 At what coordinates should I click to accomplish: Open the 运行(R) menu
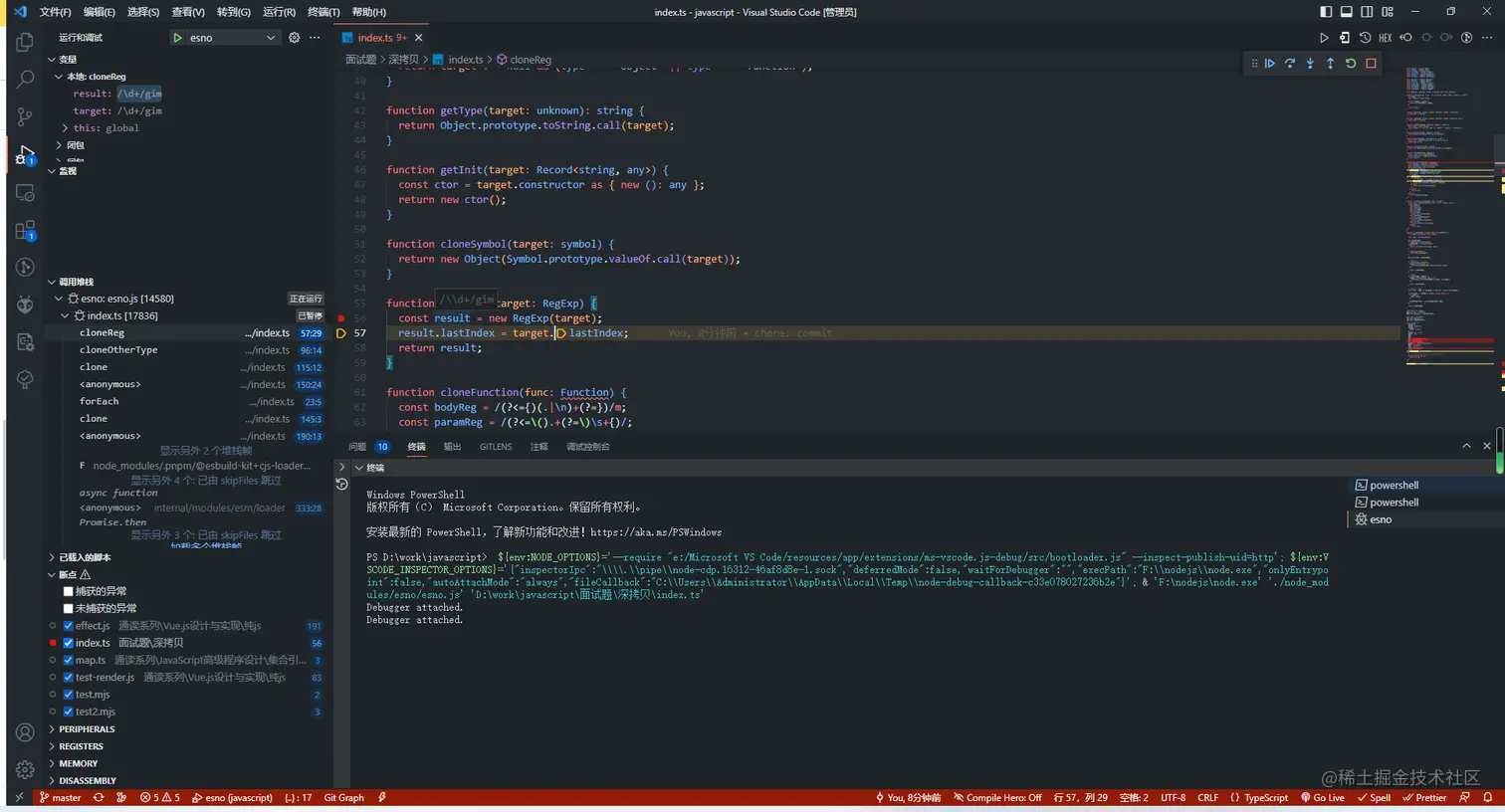(279, 12)
